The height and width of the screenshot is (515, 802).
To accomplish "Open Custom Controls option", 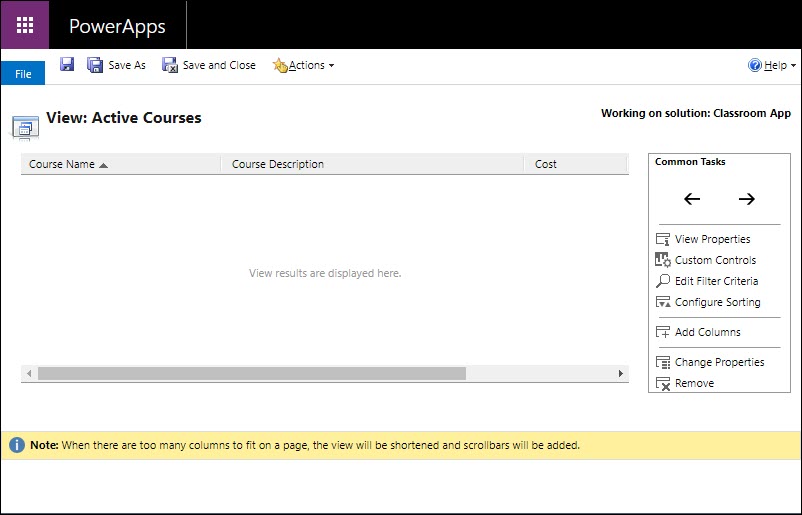I will (715, 260).
